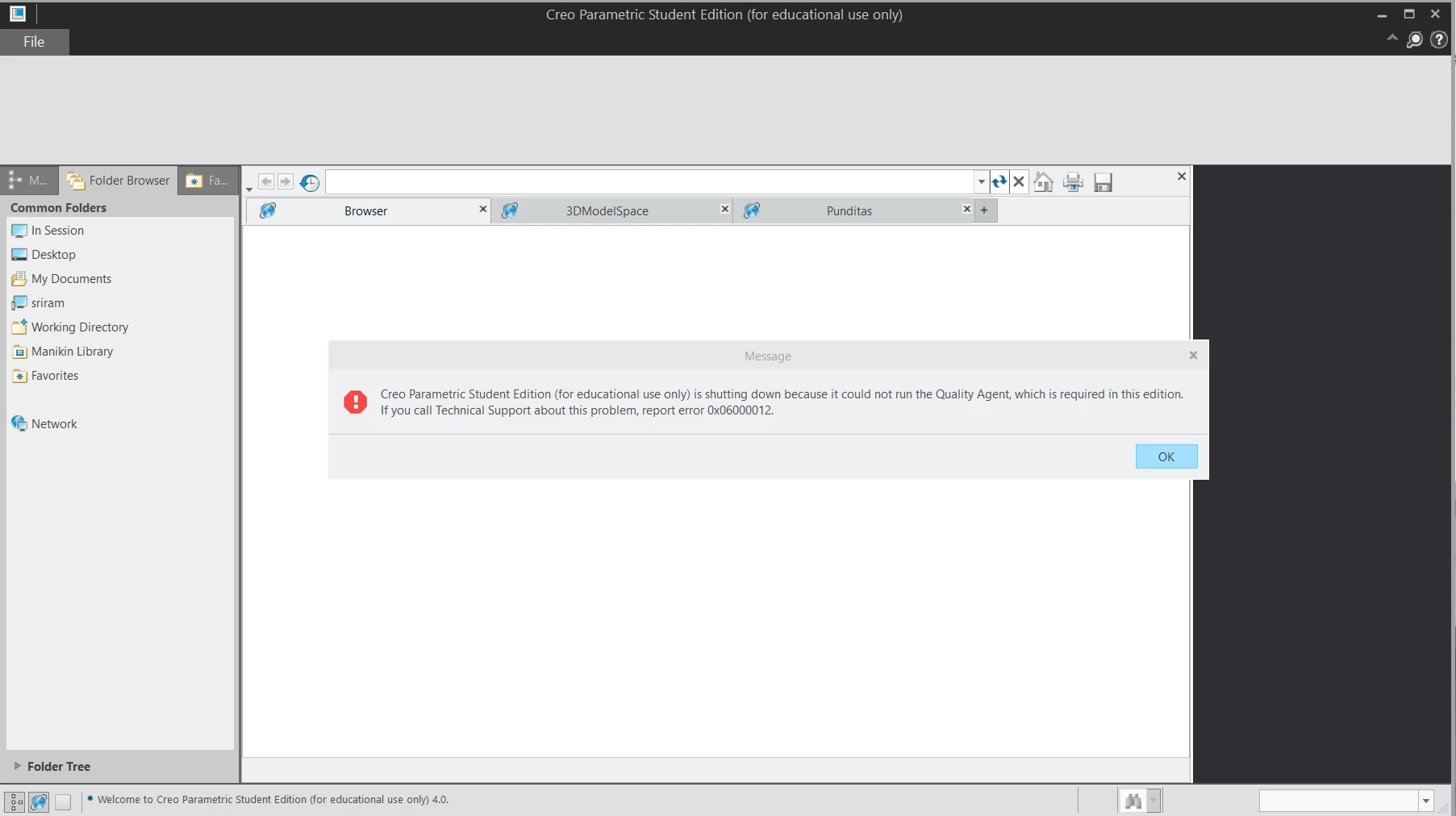The width and height of the screenshot is (1456, 816).
Task: Open the Manikin Library folder
Action: [x=62, y=352]
